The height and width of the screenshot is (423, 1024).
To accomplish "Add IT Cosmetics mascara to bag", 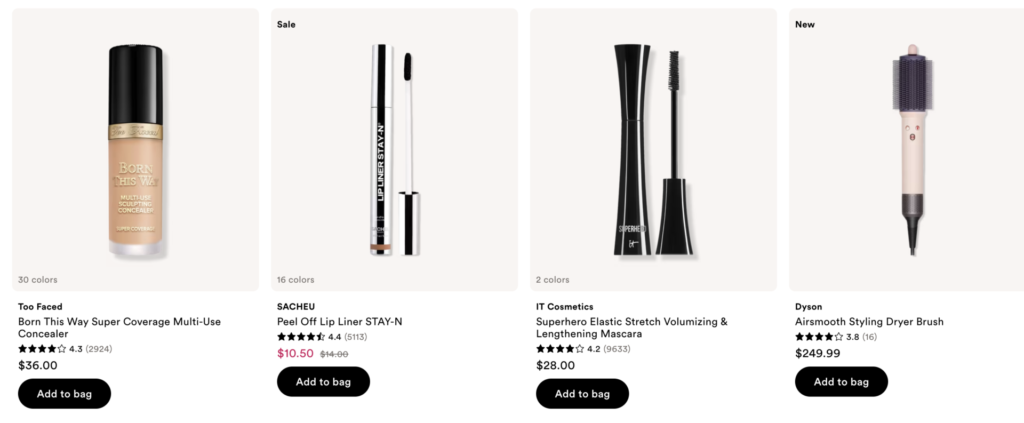I will [583, 394].
